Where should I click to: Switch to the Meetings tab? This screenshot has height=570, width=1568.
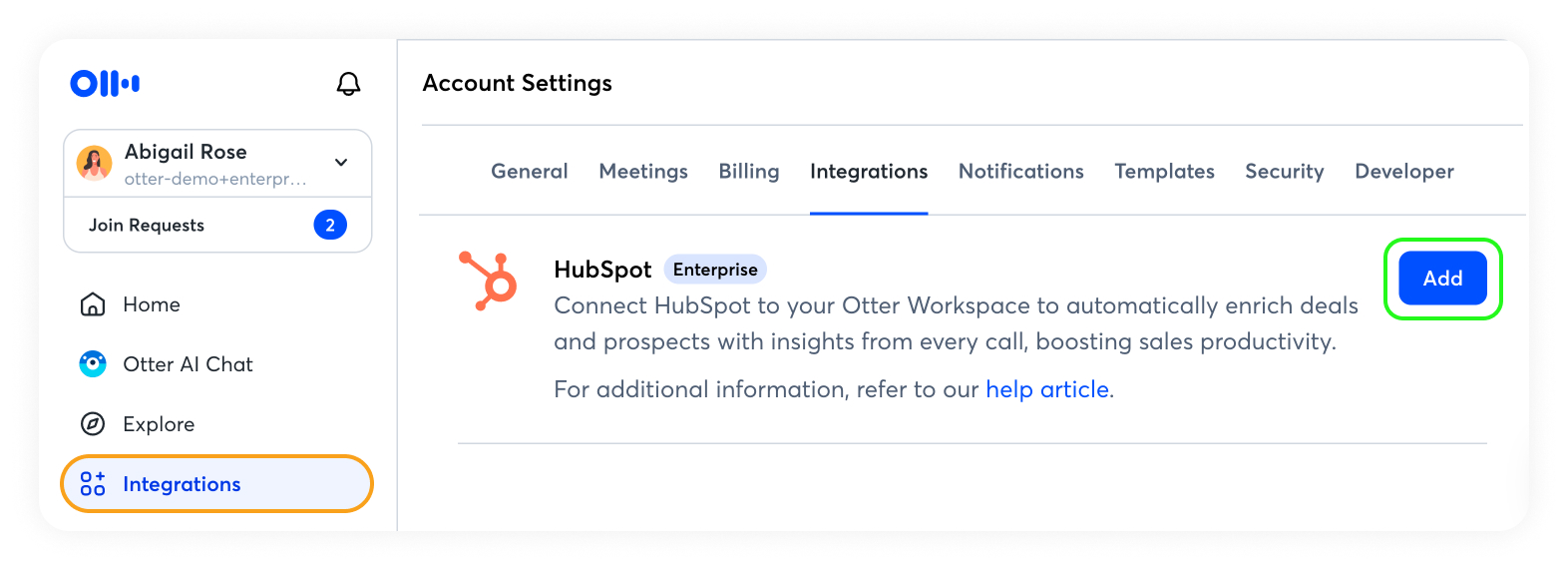(643, 172)
